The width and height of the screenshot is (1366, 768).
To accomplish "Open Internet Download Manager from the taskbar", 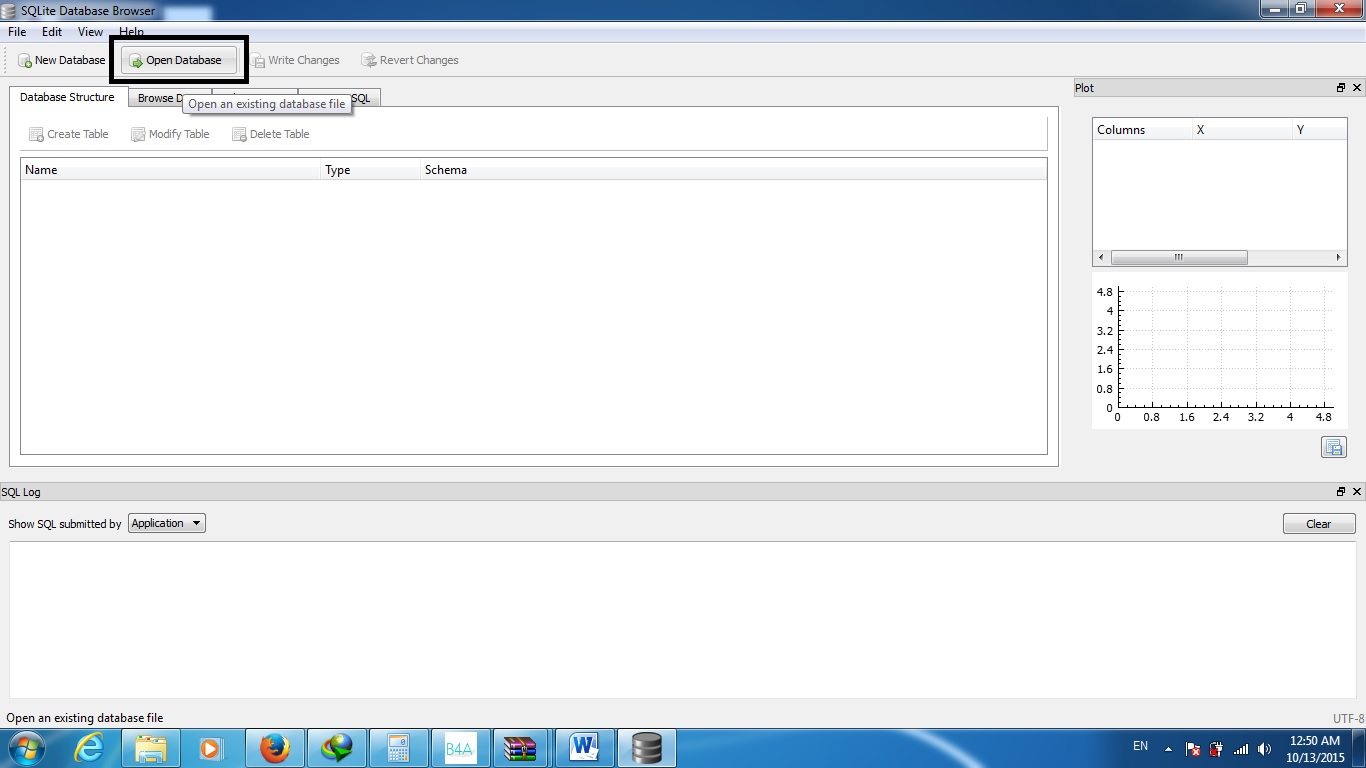I will (x=336, y=748).
